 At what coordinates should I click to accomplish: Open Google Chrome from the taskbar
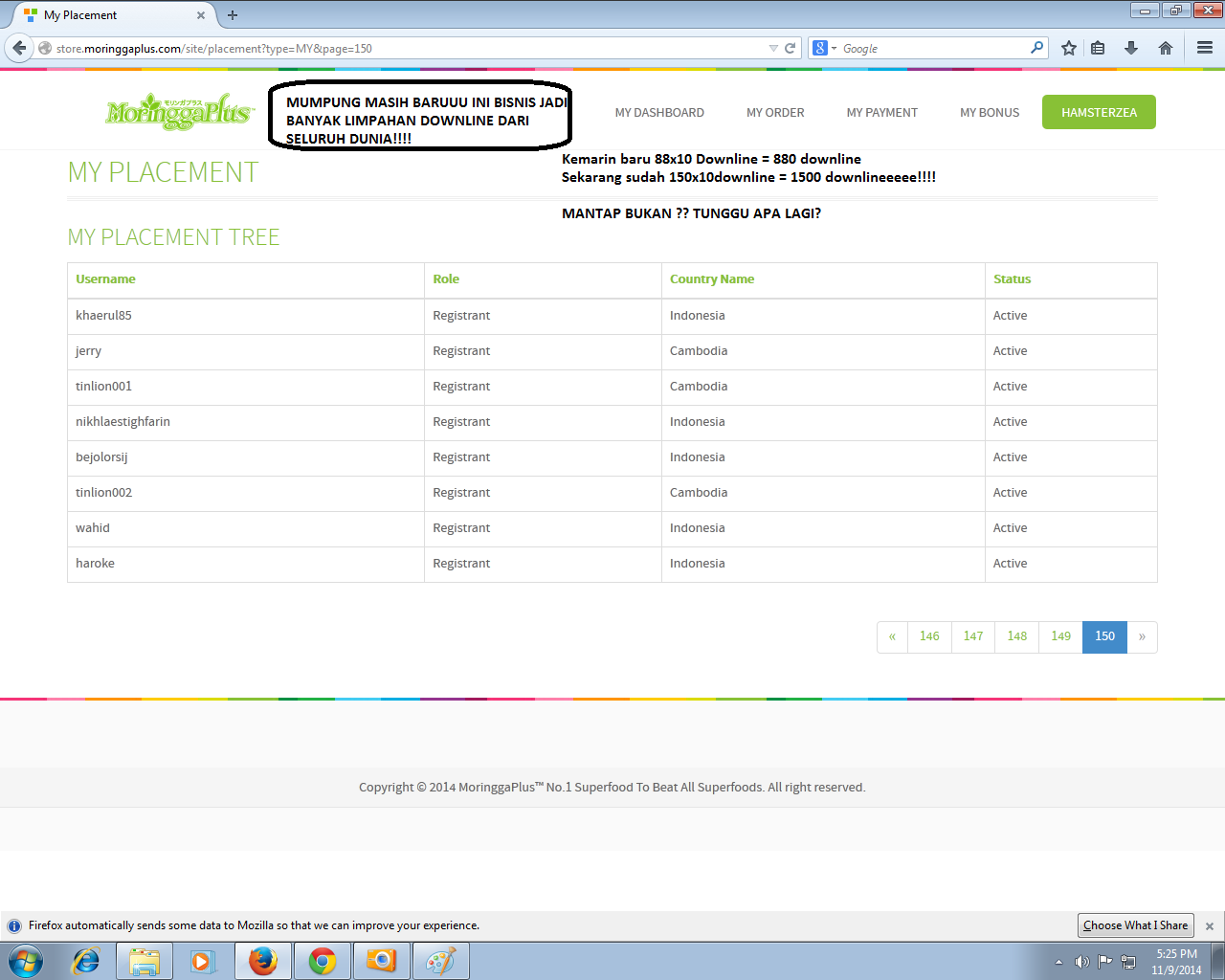pyautogui.click(x=323, y=961)
